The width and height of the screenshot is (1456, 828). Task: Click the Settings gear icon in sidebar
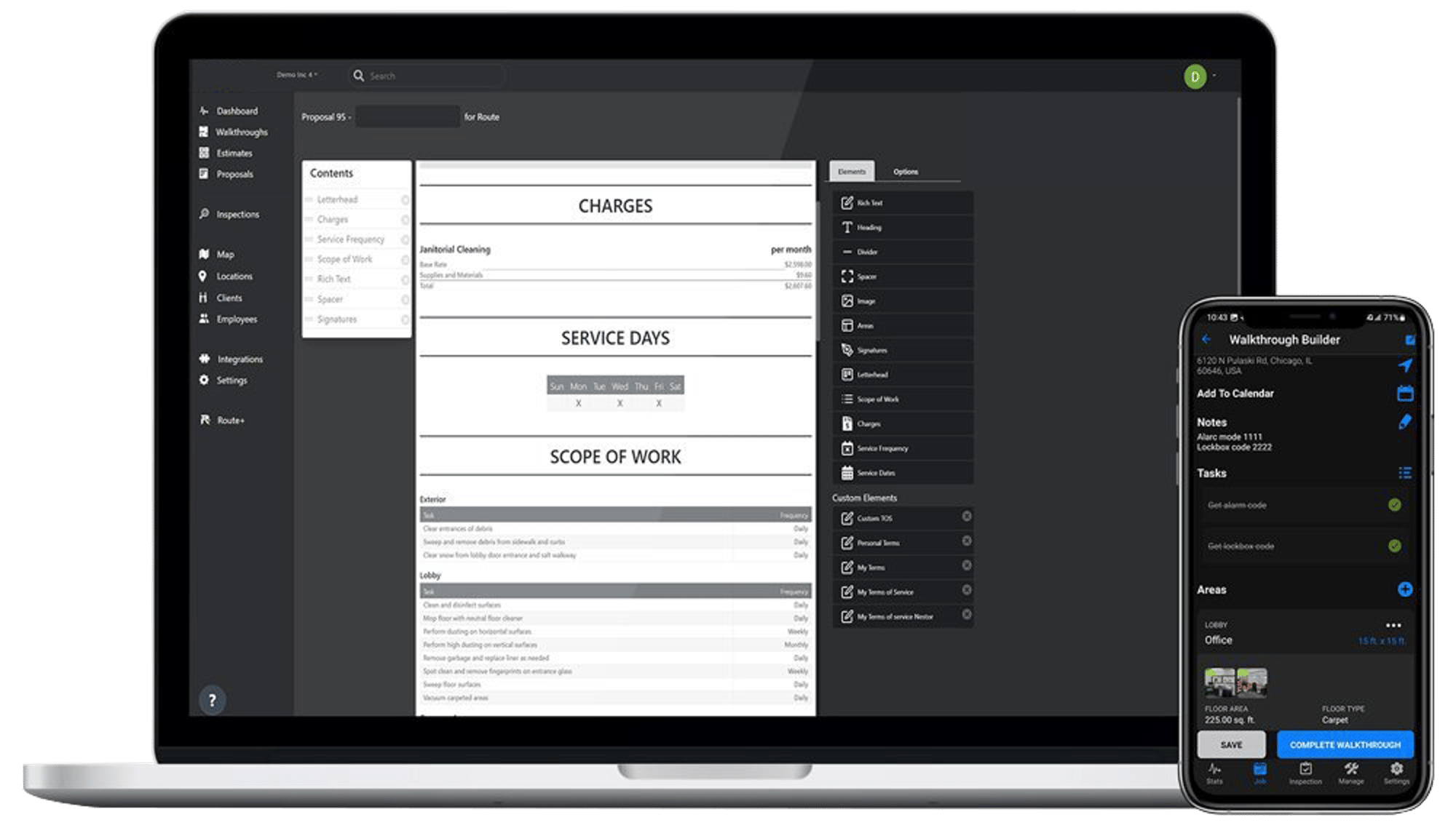(x=204, y=380)
